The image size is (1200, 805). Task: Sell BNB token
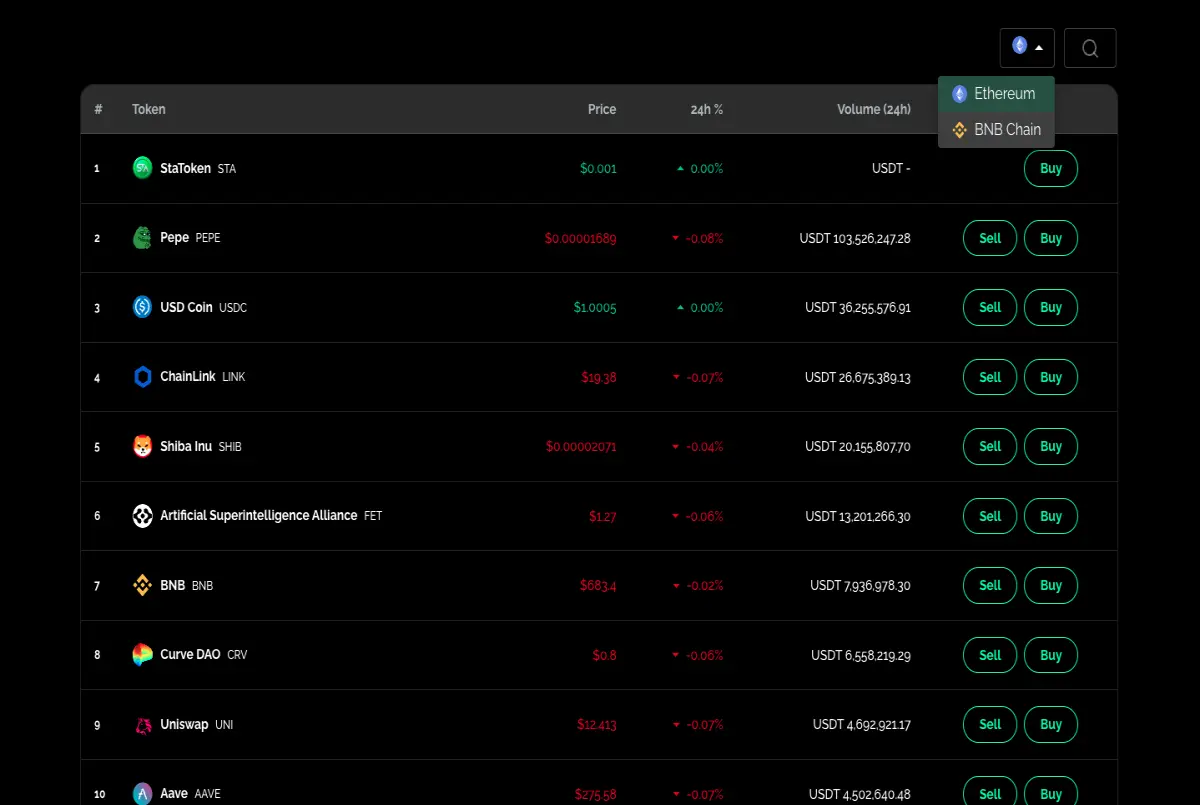tap(990, 586)
